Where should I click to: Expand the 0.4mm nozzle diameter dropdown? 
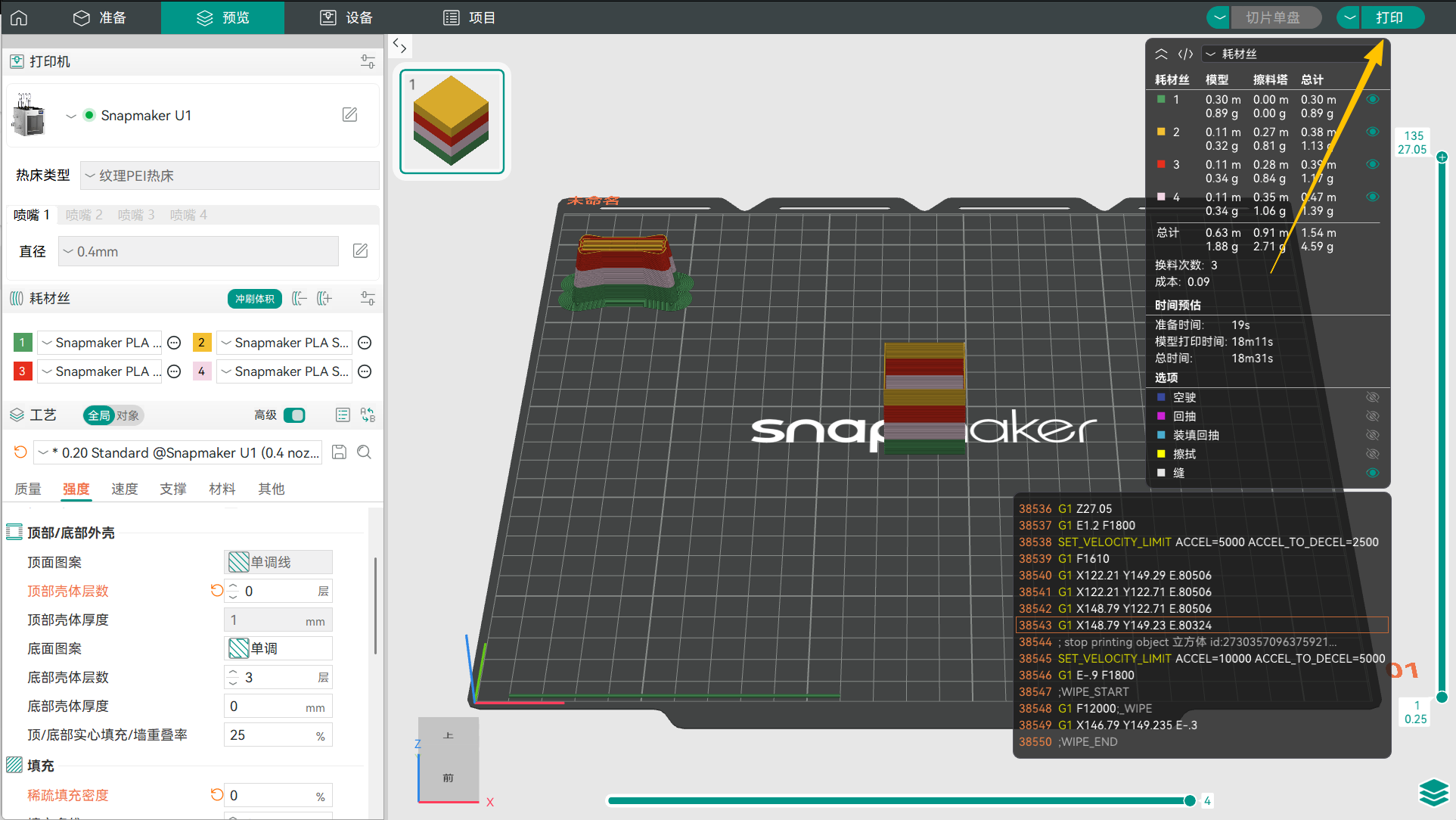click(x=198, y=251)
